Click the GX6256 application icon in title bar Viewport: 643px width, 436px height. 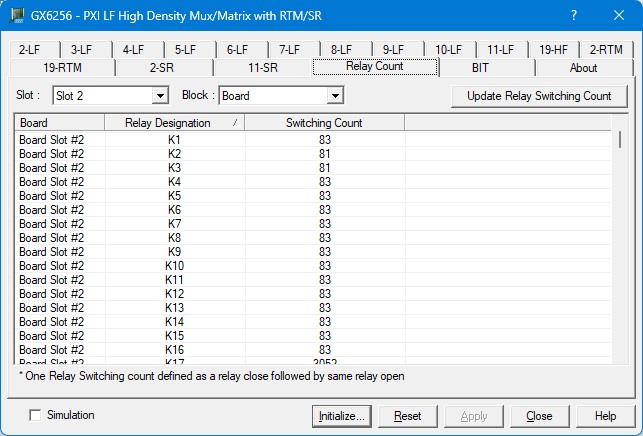point(15,16)
